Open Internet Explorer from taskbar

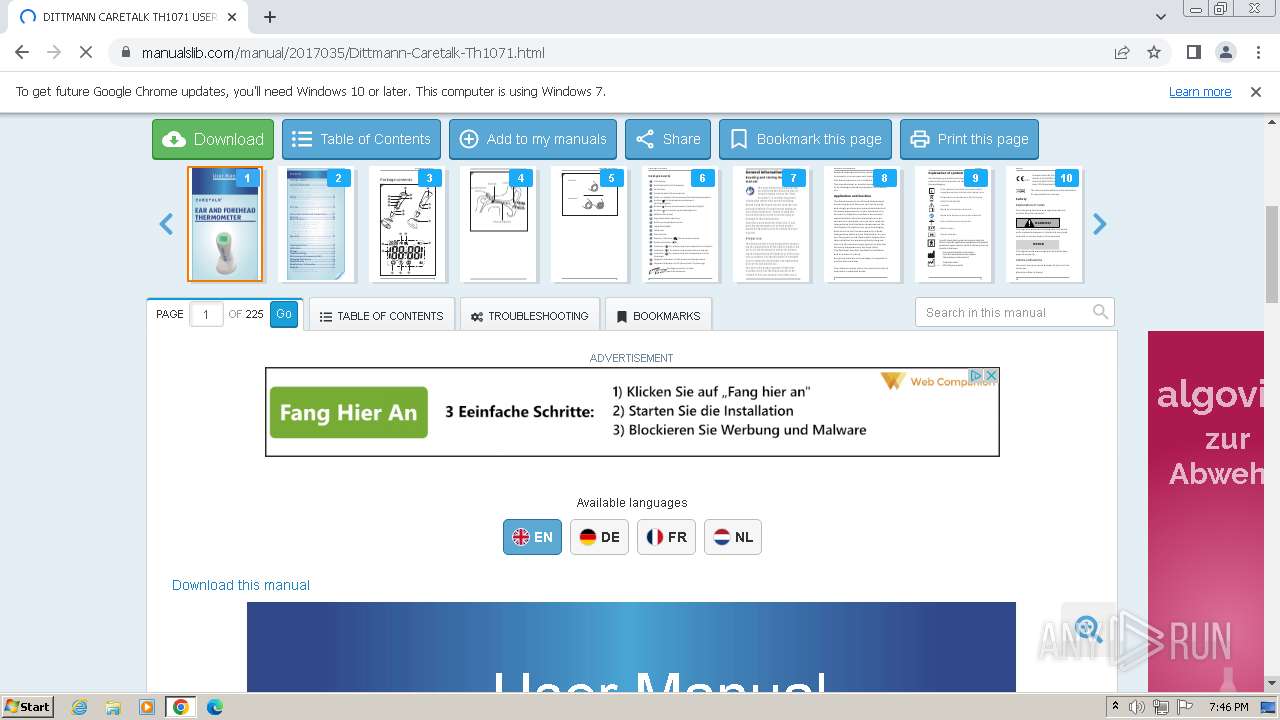[79, 707]
